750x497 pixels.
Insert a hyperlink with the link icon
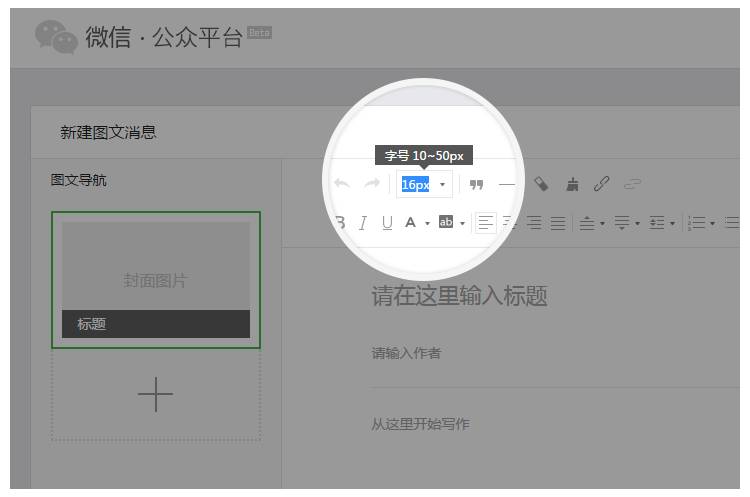pyautogui.click(x=602, y=184)
